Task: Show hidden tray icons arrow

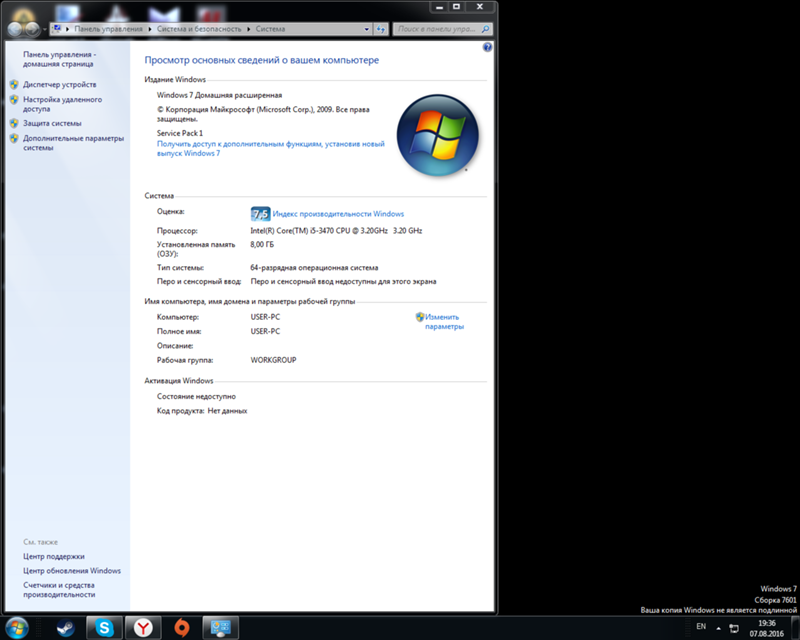Action: click(x=718, y=628)
